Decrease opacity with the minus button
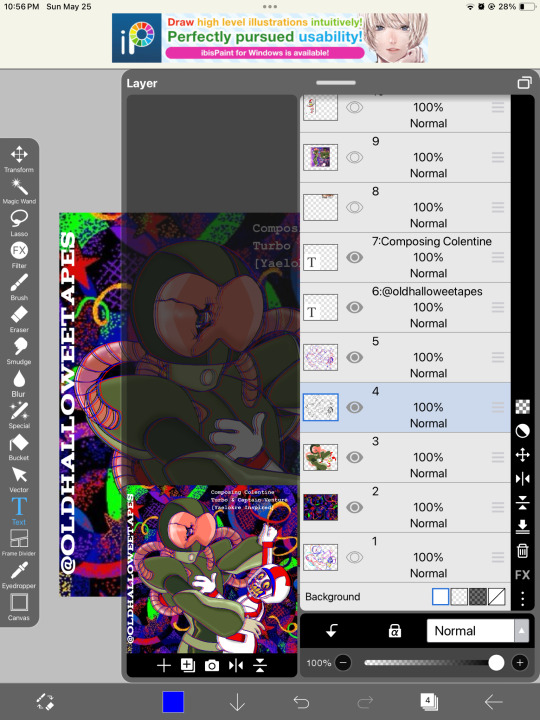 [x=343, y=663]
